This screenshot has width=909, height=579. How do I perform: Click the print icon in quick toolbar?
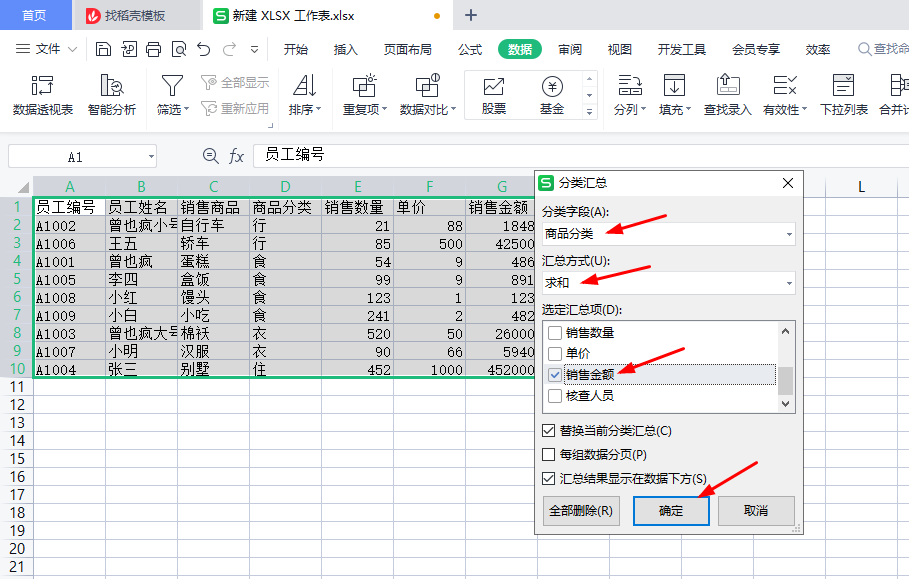click(x=153, y=49)
